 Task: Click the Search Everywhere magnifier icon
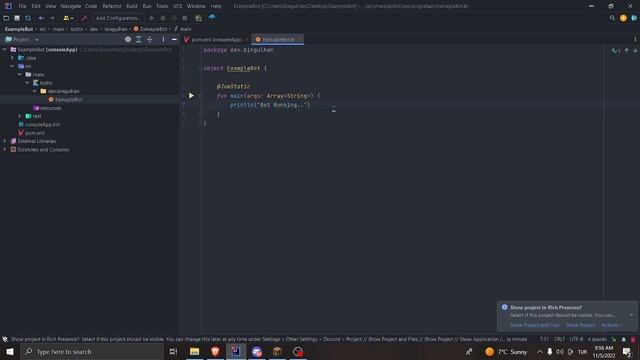click(x=612, y=18)
